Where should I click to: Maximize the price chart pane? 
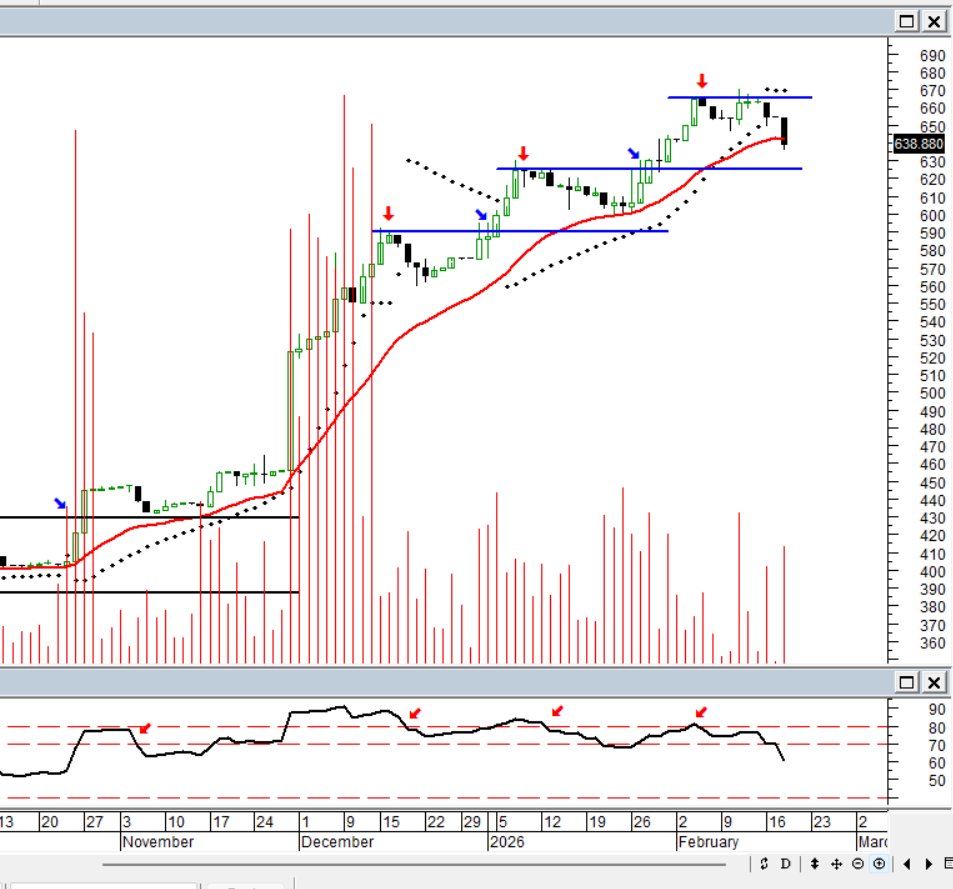coord(906,22)
